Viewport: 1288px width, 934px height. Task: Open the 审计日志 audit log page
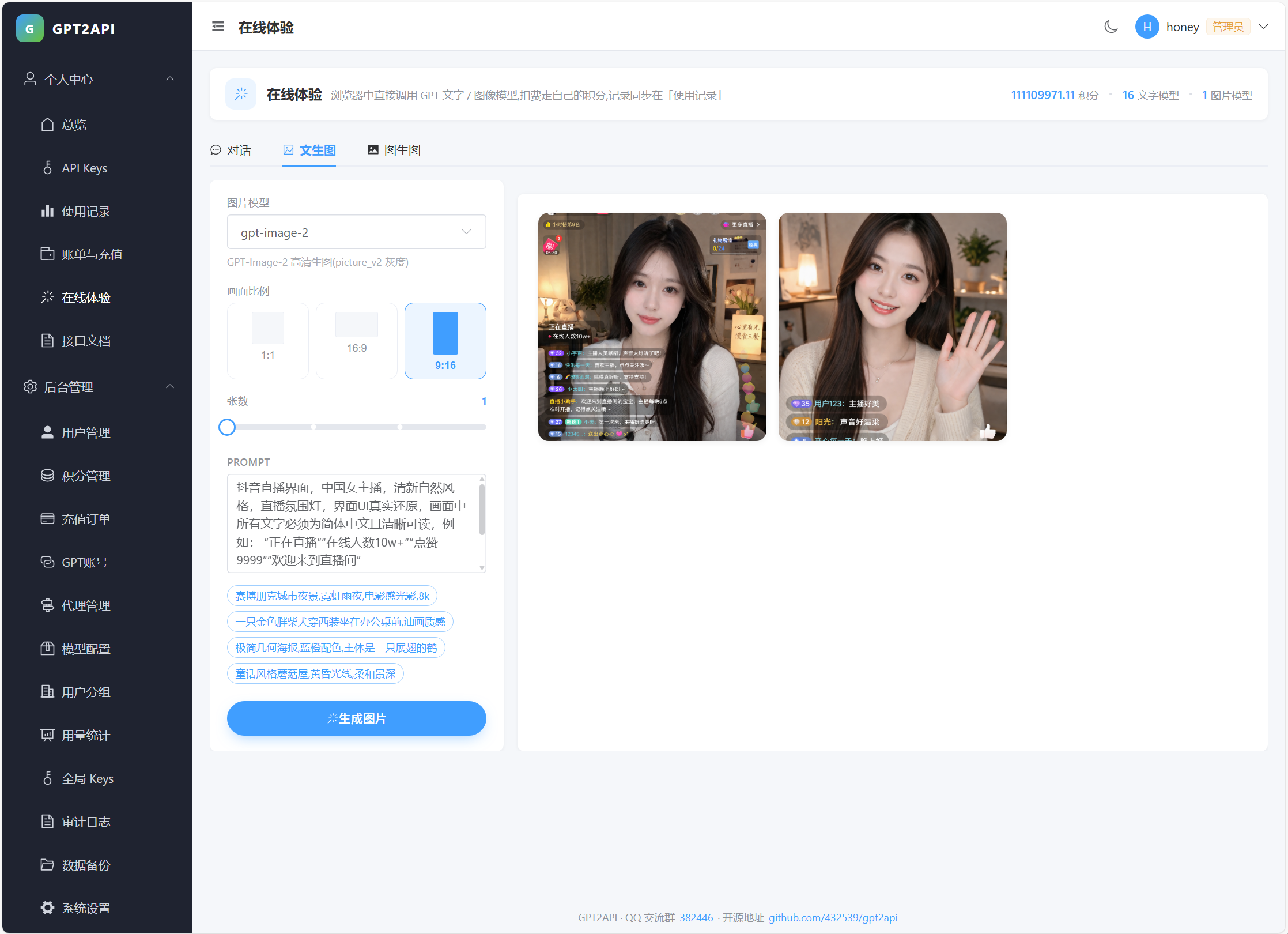pyautogui.click(x=85, y=821)
